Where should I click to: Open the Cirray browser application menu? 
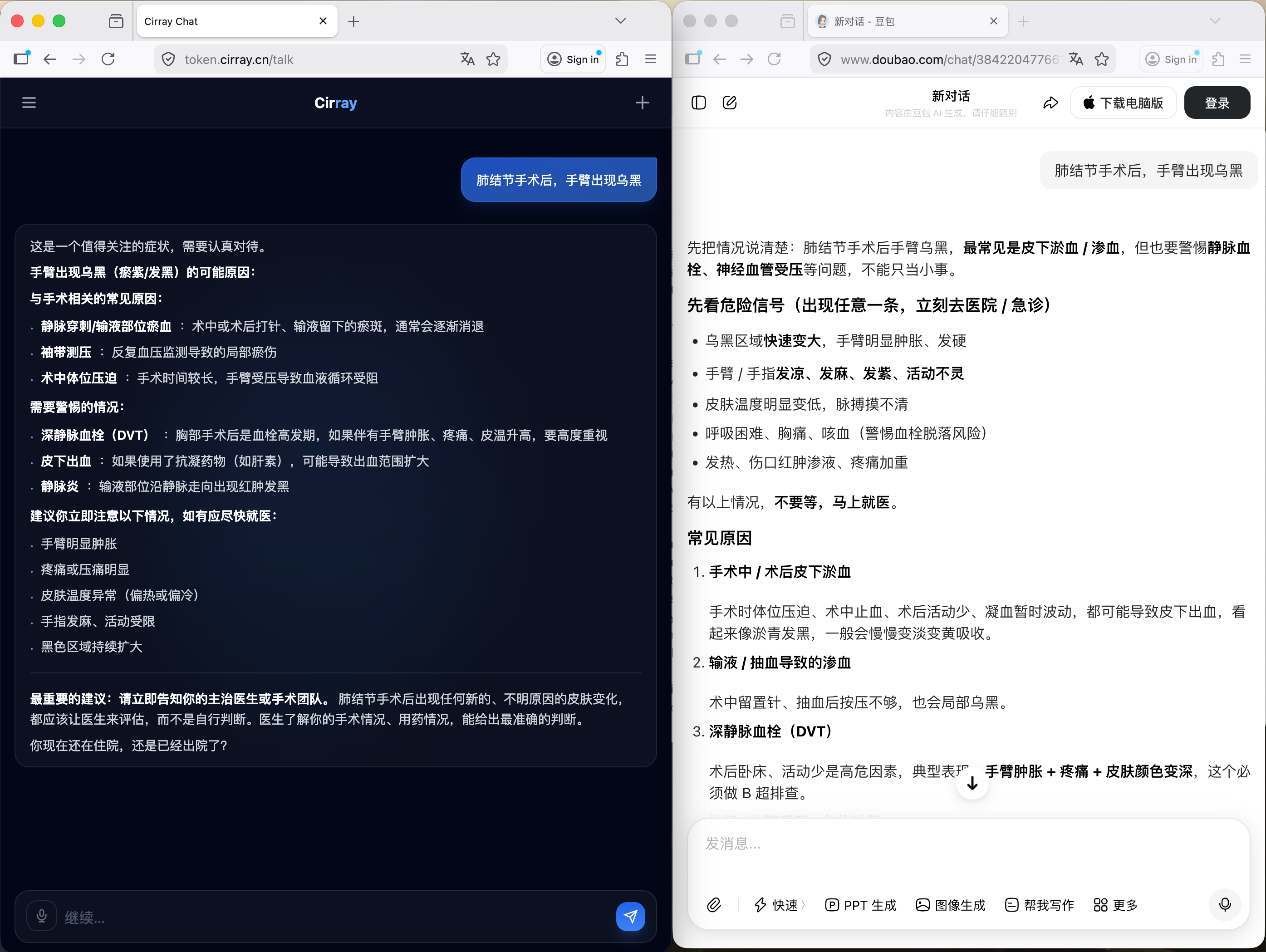tap(651, 59)
